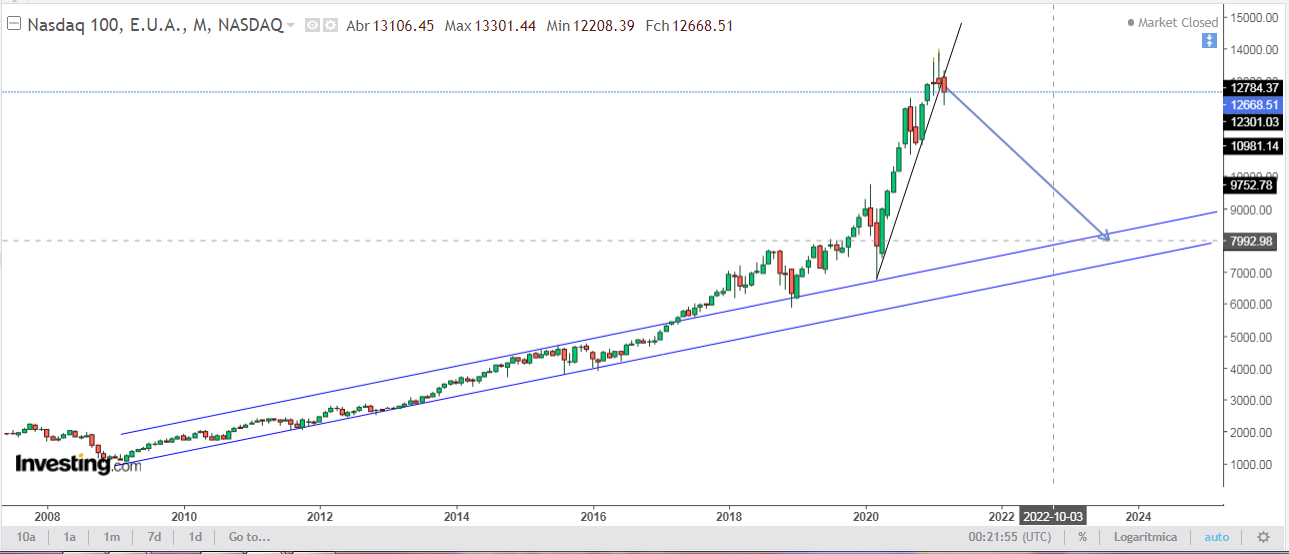Select the 1d time range
Screen dimensions: 1289x554
click(x=196, y=537)
